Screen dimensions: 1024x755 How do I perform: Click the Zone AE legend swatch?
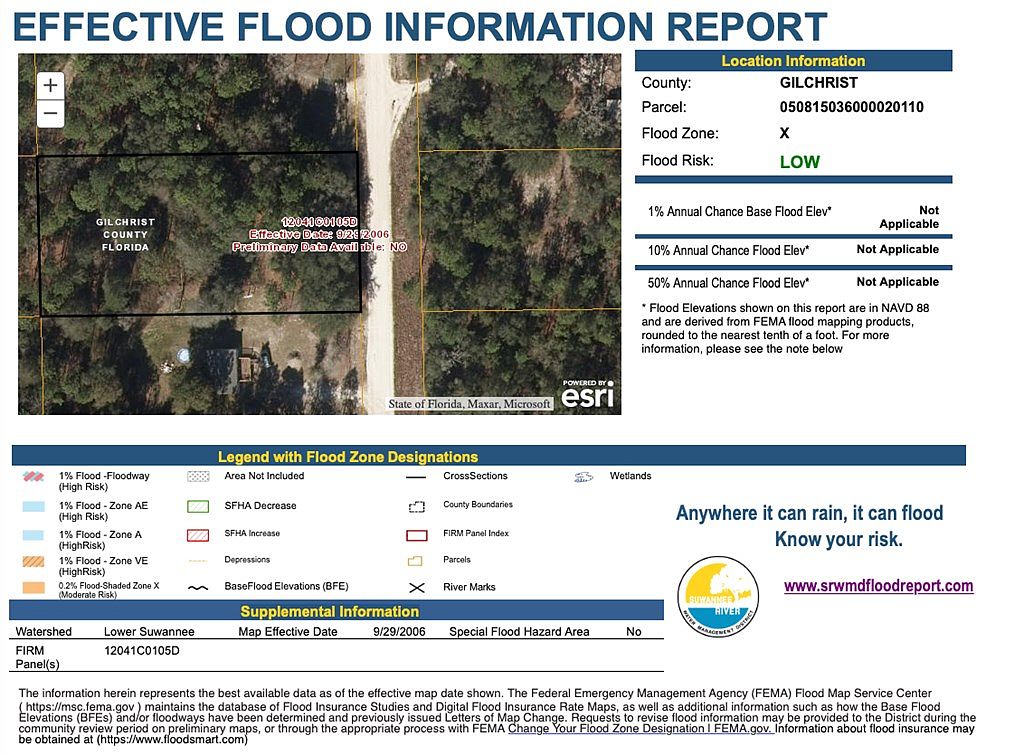tap(33, 506)
